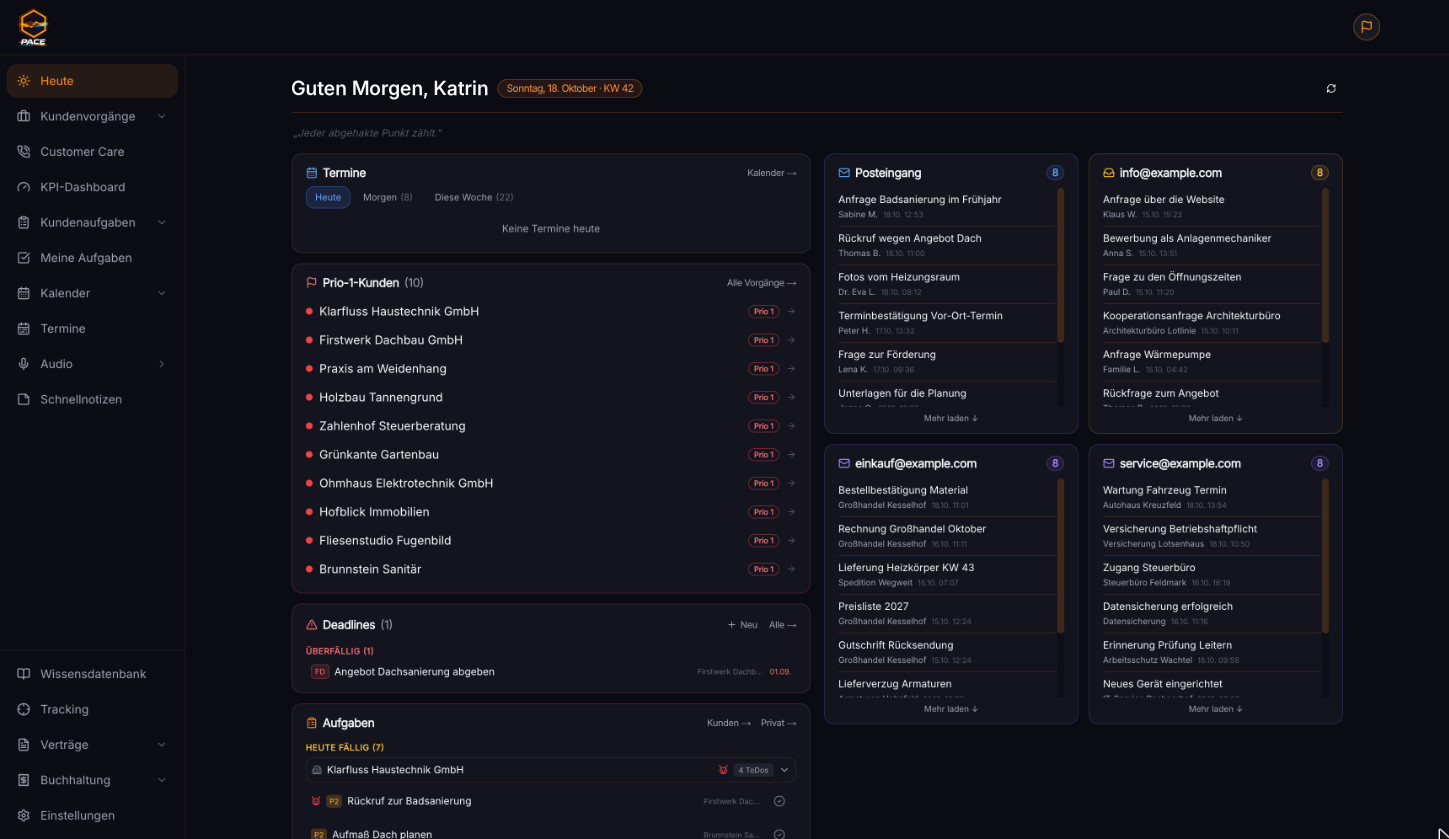This screenshot has height=839, width=1449.
Task: Open the email Anfrage Badsanierung im Frühjahr
Action: pyautogui.click(x=946, y=206)
